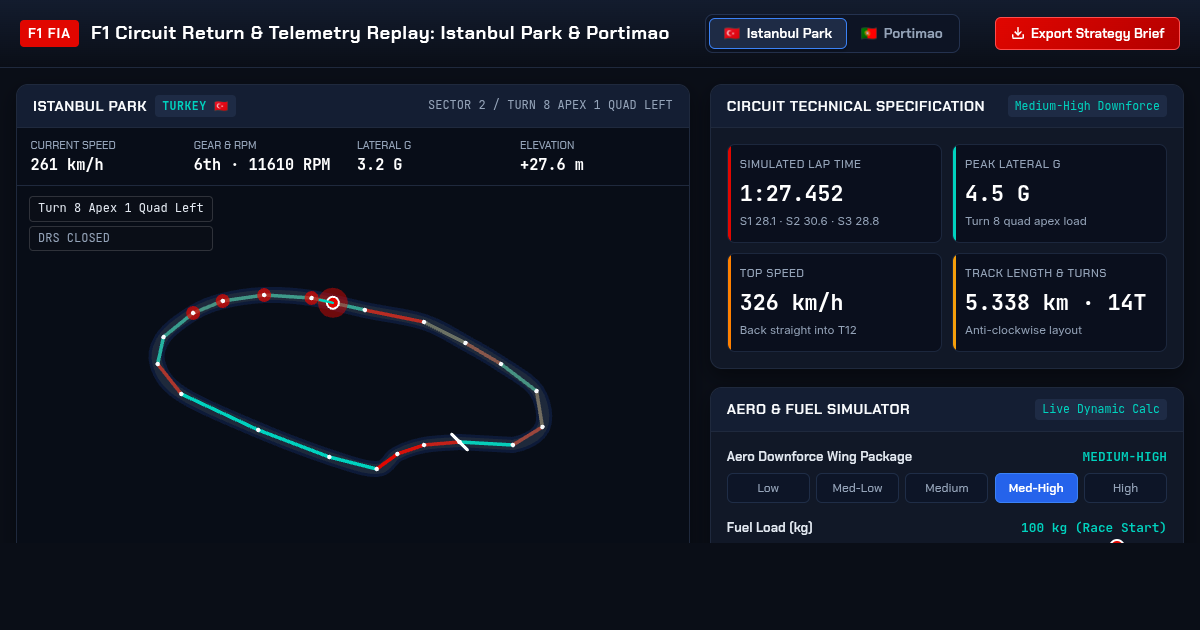This screenshot has height=630, width=1200.
Task: Open the Peak Lateral G card
Action: click(x=1060, y=193)
